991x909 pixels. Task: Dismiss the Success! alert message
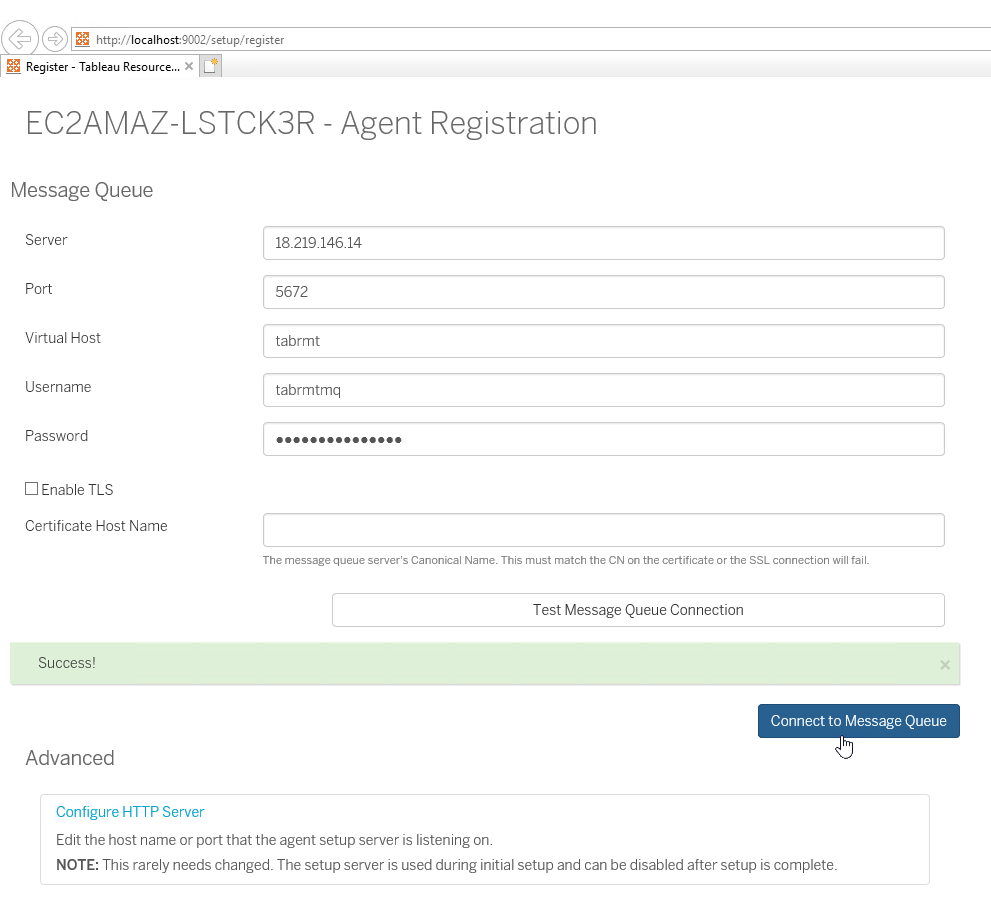tap(945, 664)
